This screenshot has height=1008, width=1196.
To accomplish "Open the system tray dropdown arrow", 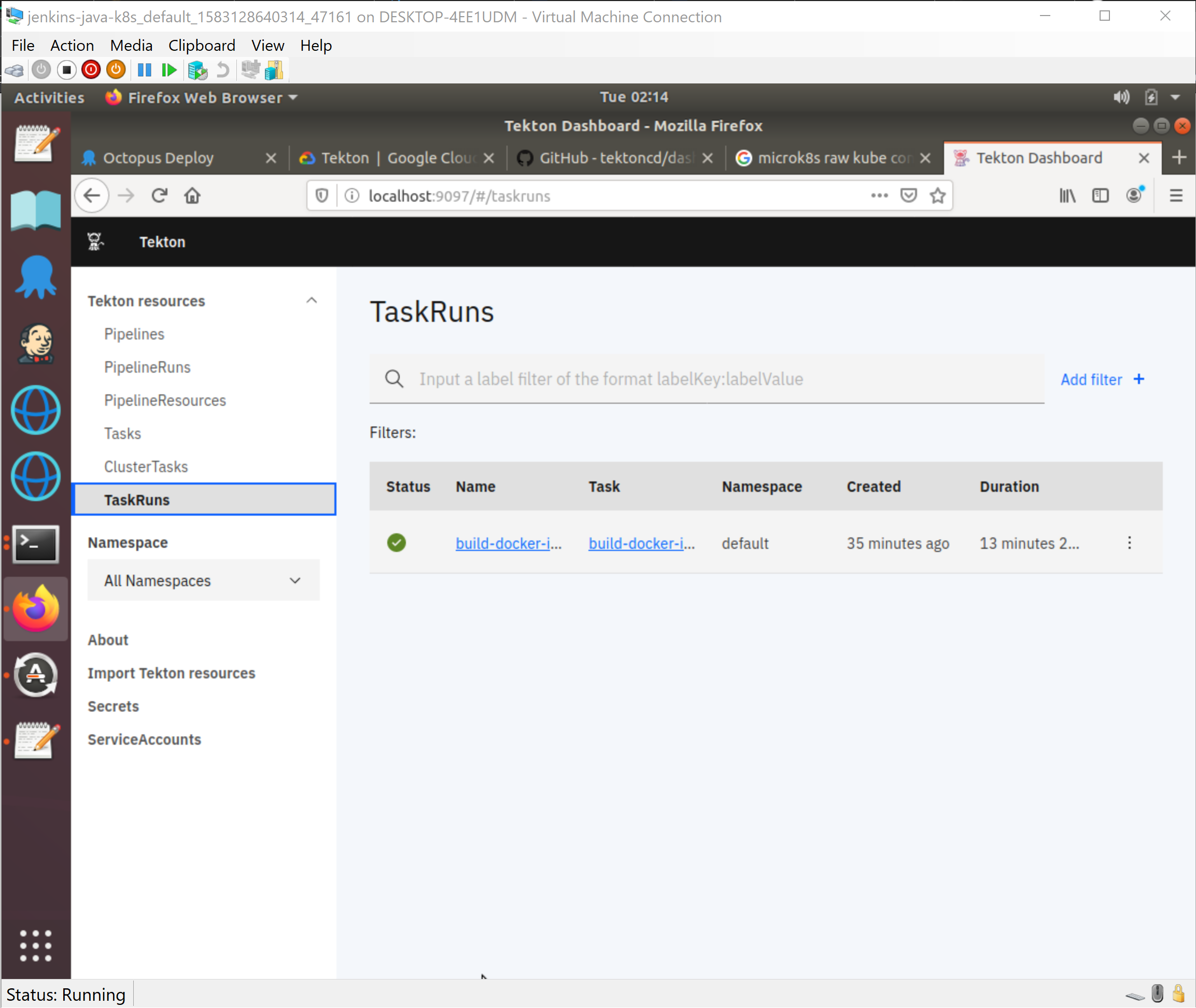I will coord(1175,98).
